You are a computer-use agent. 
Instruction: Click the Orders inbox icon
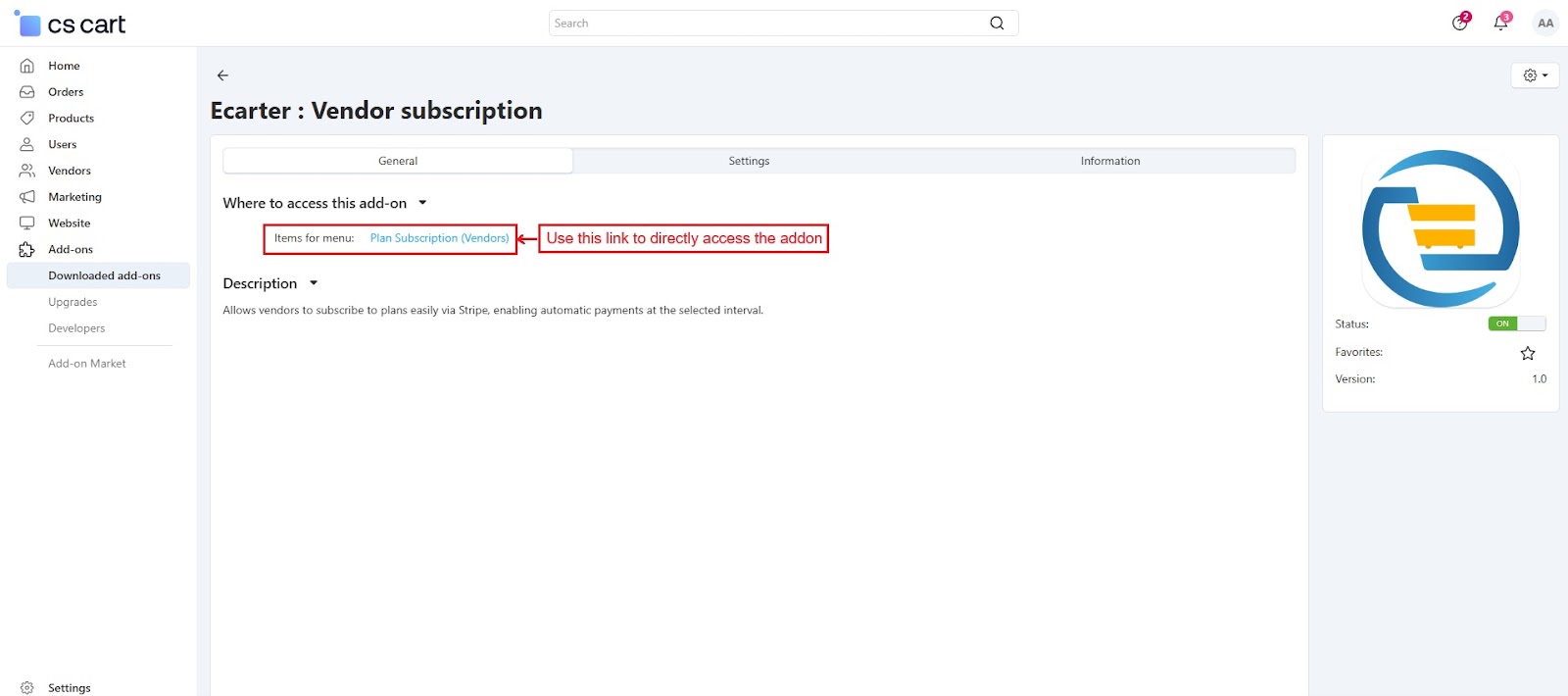click(x=27, y=92)
